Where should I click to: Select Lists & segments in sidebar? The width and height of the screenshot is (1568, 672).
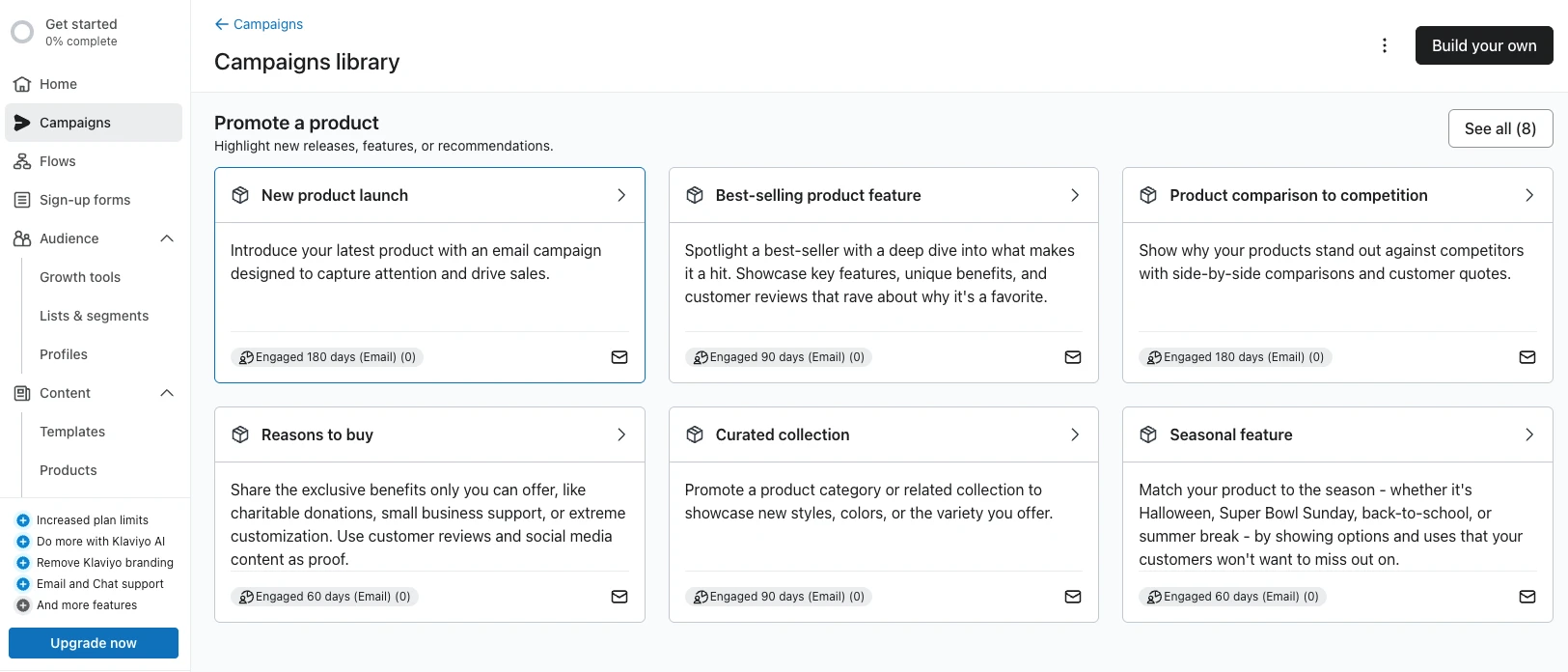click(94, 316)
